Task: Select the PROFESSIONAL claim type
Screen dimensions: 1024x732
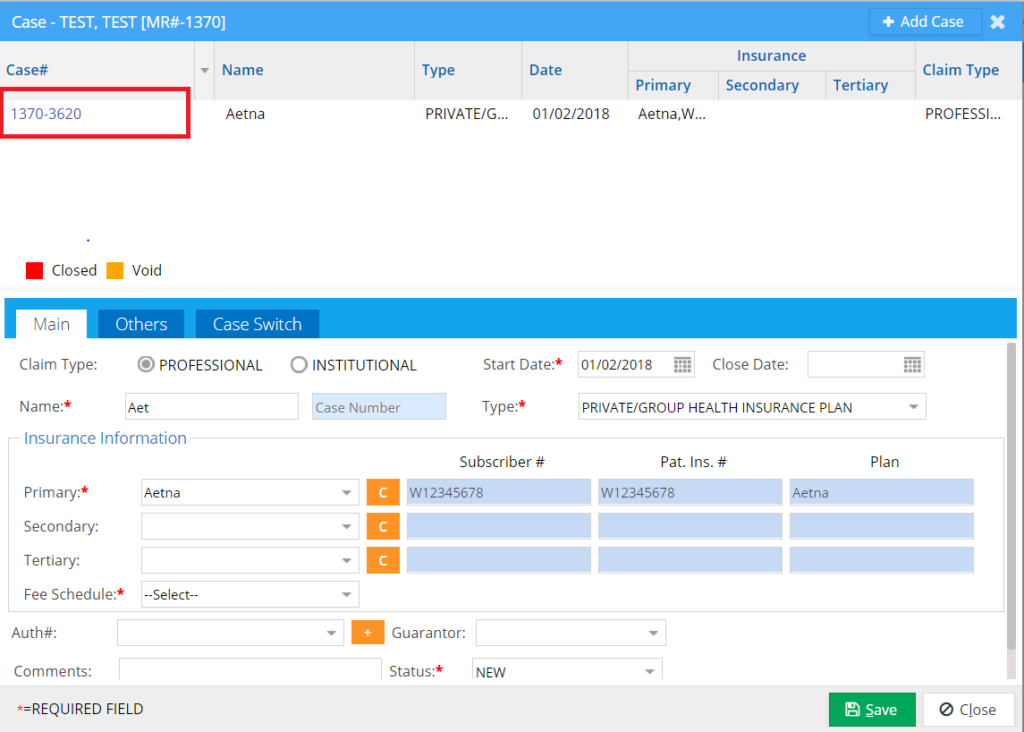Action: tap(146, 365)
